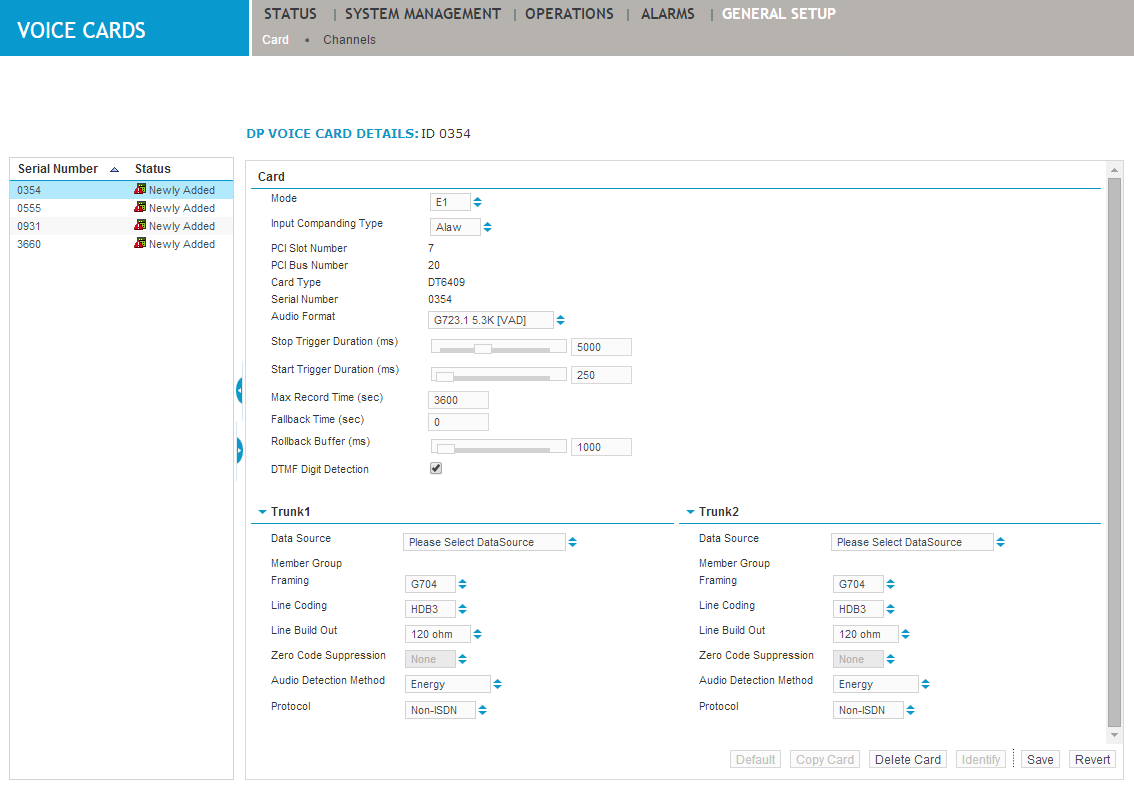Click status icon for serial 3660
The height and width of the screenshot is (786, 1134).
140,244
